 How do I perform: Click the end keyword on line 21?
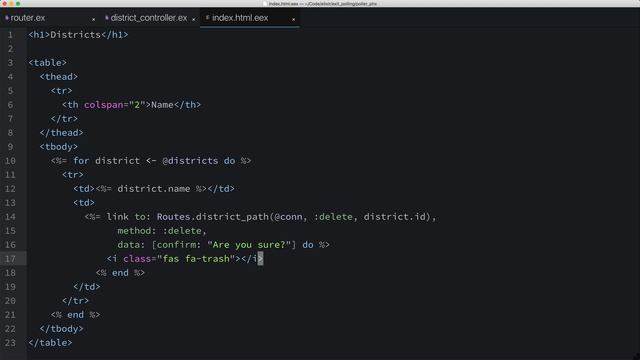coord(76,315)
